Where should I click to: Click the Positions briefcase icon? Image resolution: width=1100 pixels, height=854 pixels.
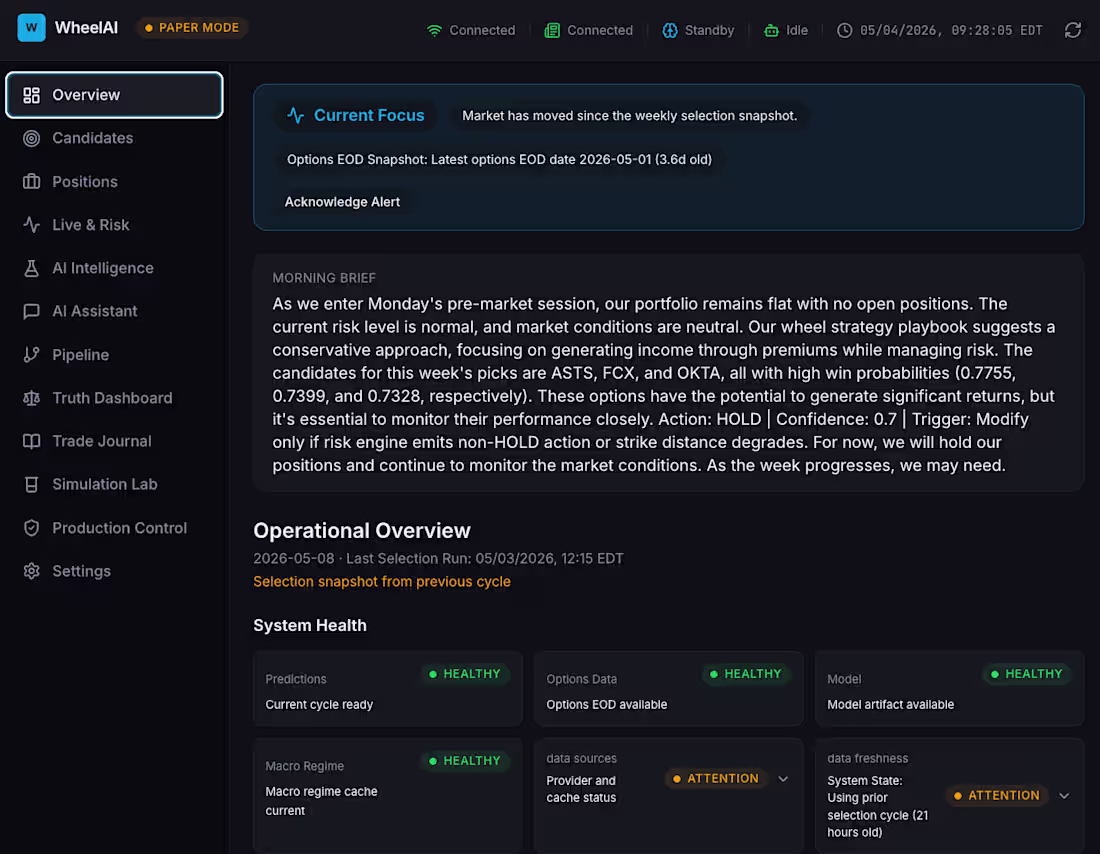click(x=32, y=182)
